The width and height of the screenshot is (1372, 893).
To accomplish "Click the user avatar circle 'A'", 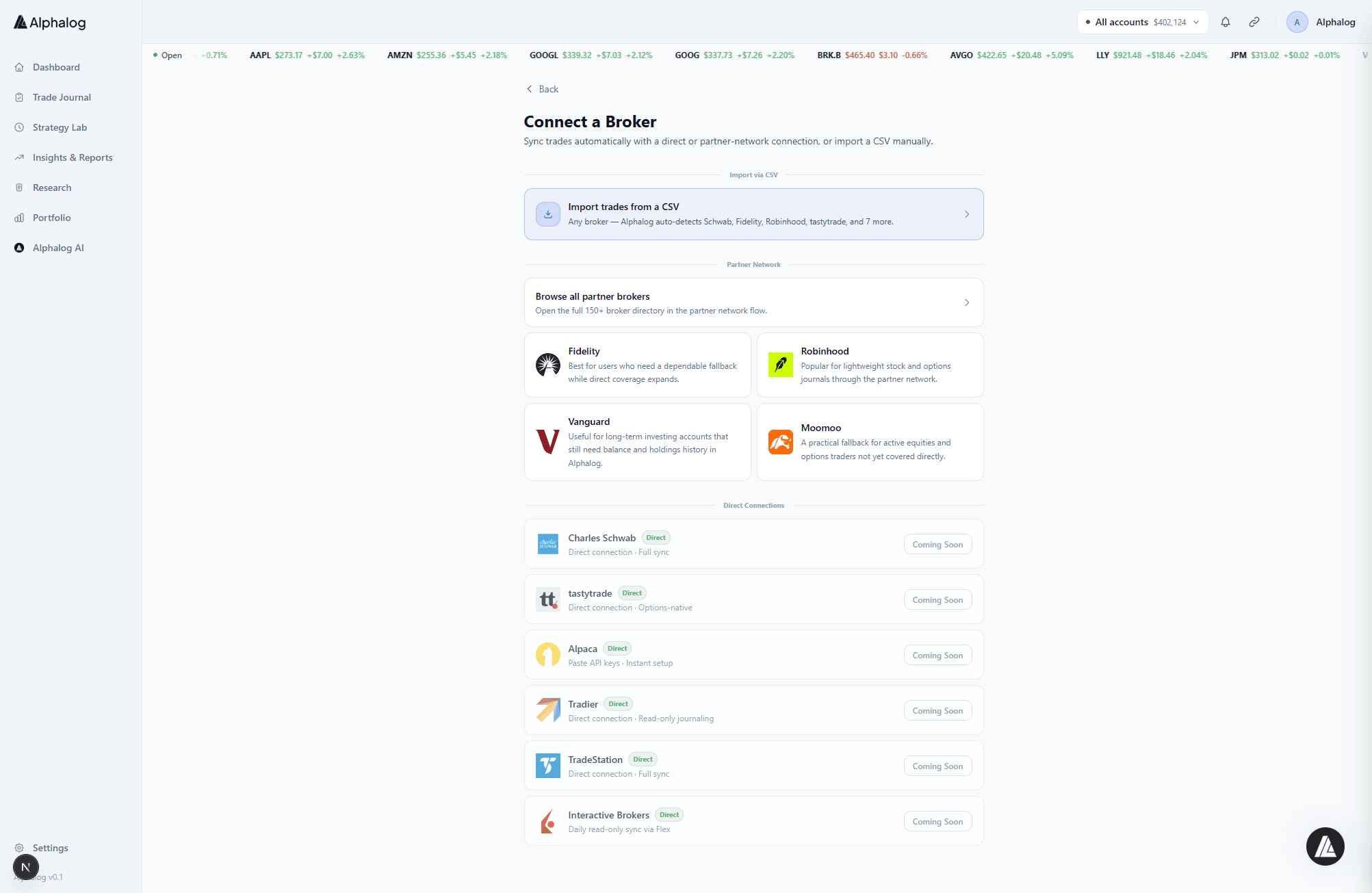I will click(x=1297, y=22).
